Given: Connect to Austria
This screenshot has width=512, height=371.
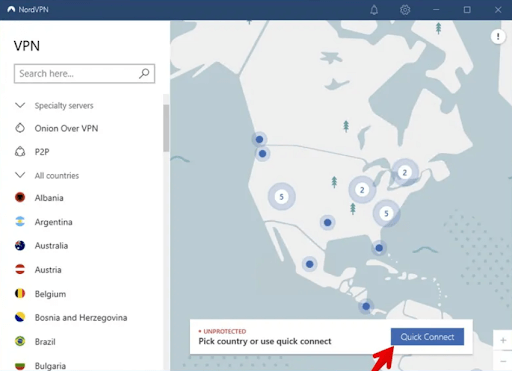Looking at the screenshot, I should (48, 270).
